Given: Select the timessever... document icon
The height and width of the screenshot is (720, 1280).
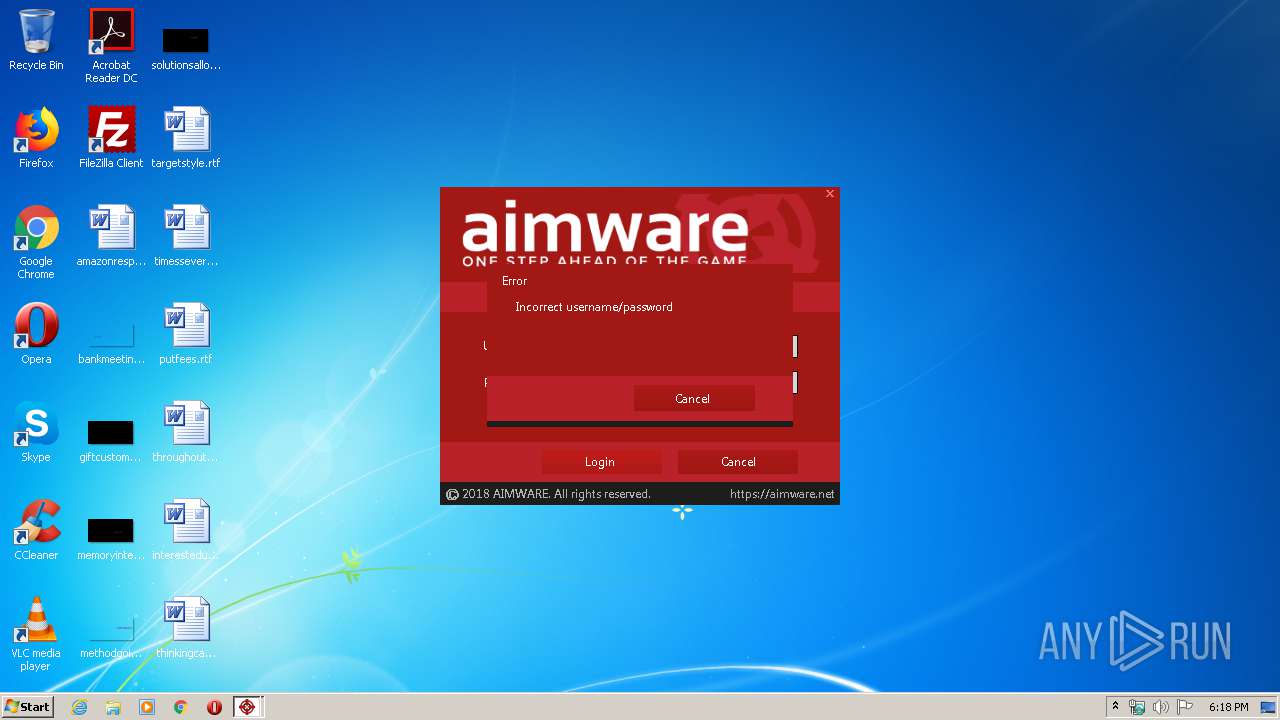Looking at the screenshot, I should (x=186, y=236).
